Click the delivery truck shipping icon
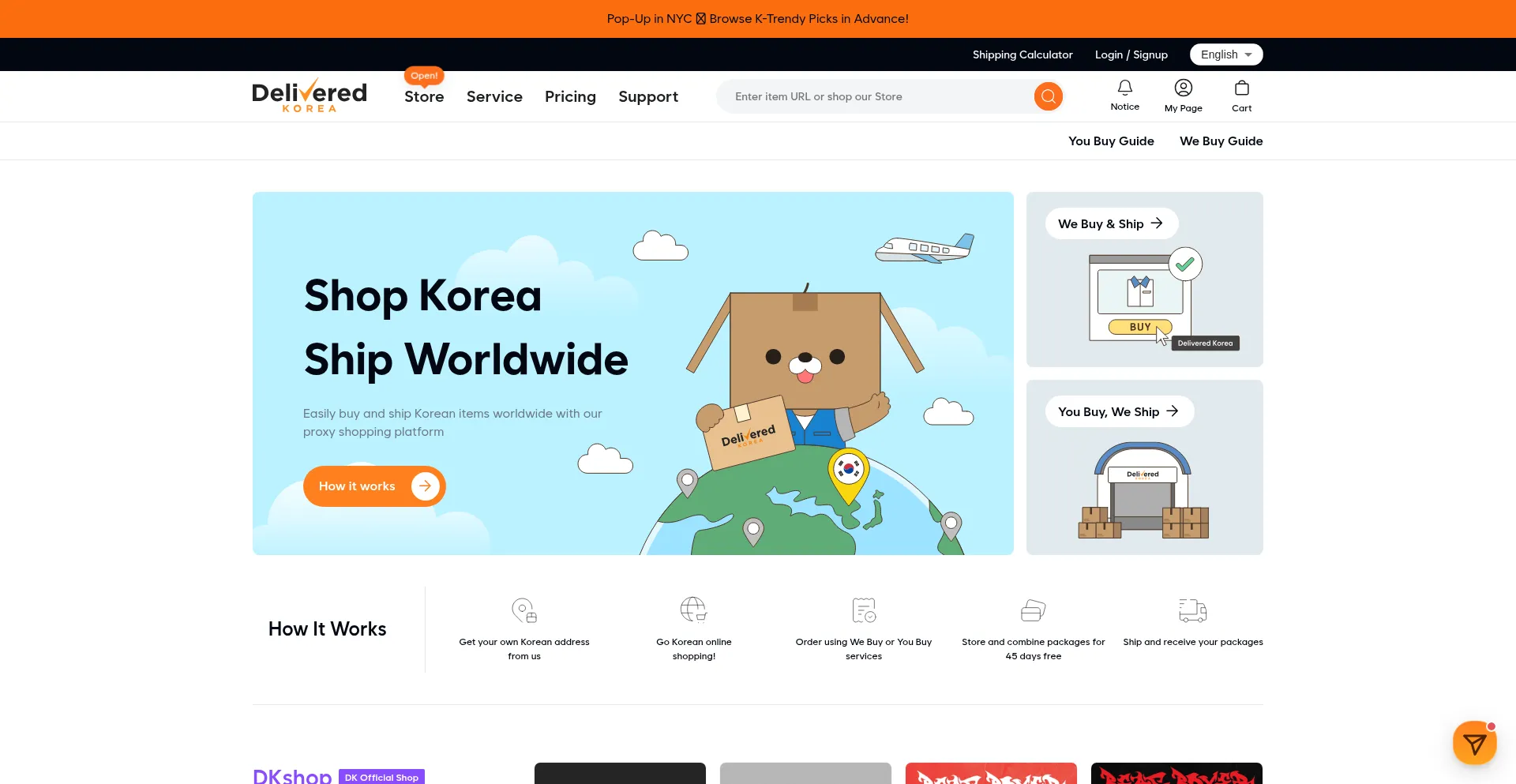The height and width of the screenshot is (784, 1516). coord(1192,610)
